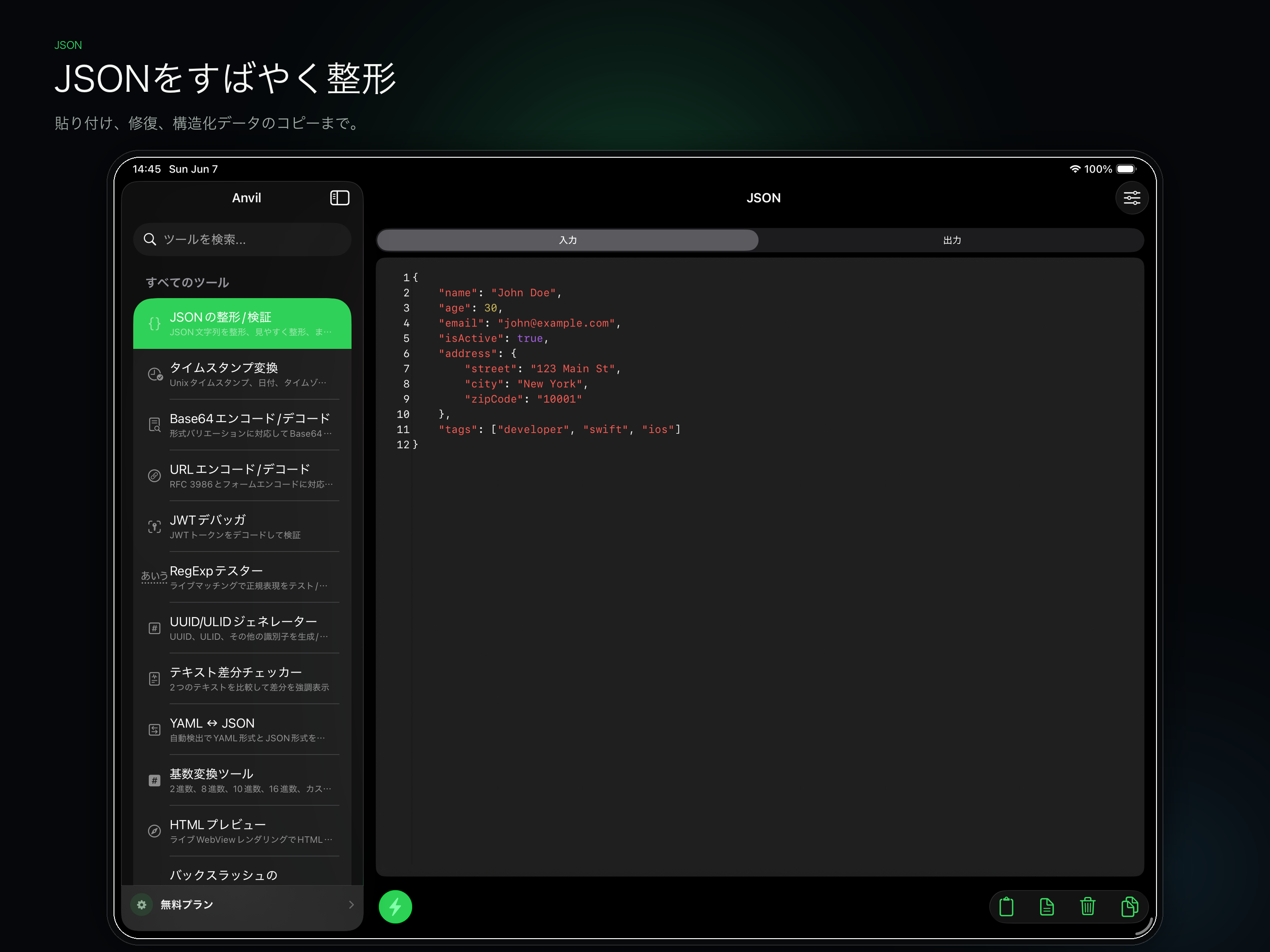
Task: Open JSON settings sliders icon
Action: 1131,198
